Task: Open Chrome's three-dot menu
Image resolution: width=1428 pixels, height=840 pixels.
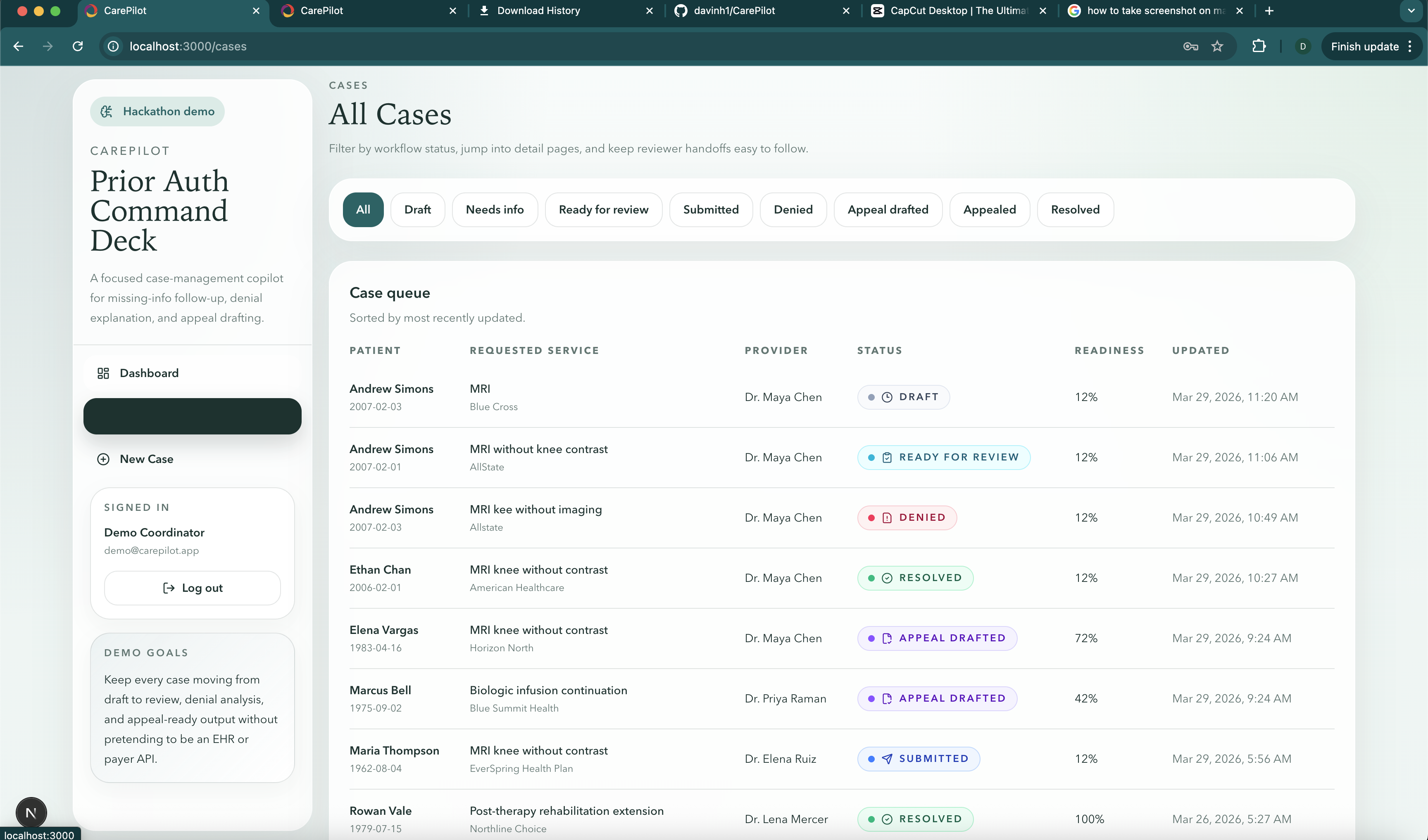Action: point(1410,46)
